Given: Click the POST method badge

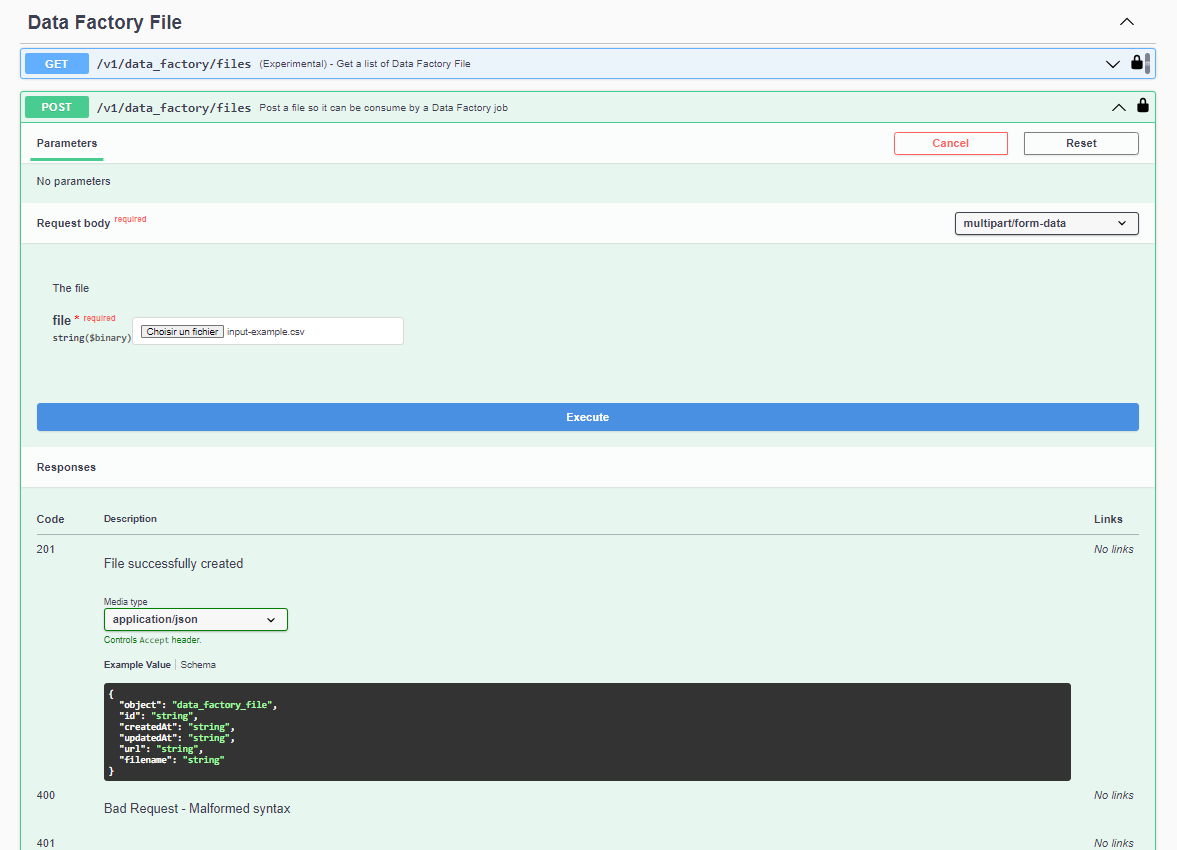Looking at the screenshot, I should (x=57, y=107).
